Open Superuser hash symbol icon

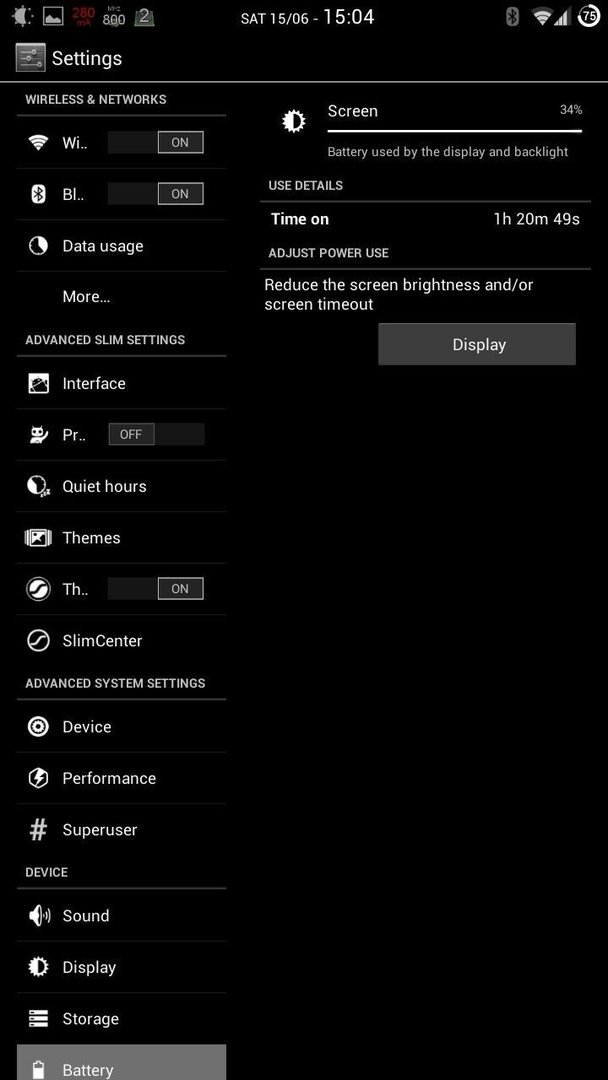tap(38, 830)
